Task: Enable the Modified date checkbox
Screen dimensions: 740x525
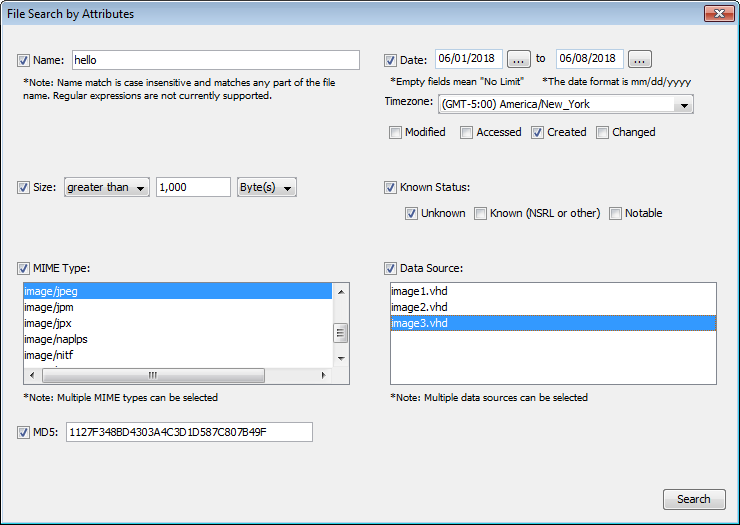Action: pyautogui.click(x=395, y=132)
